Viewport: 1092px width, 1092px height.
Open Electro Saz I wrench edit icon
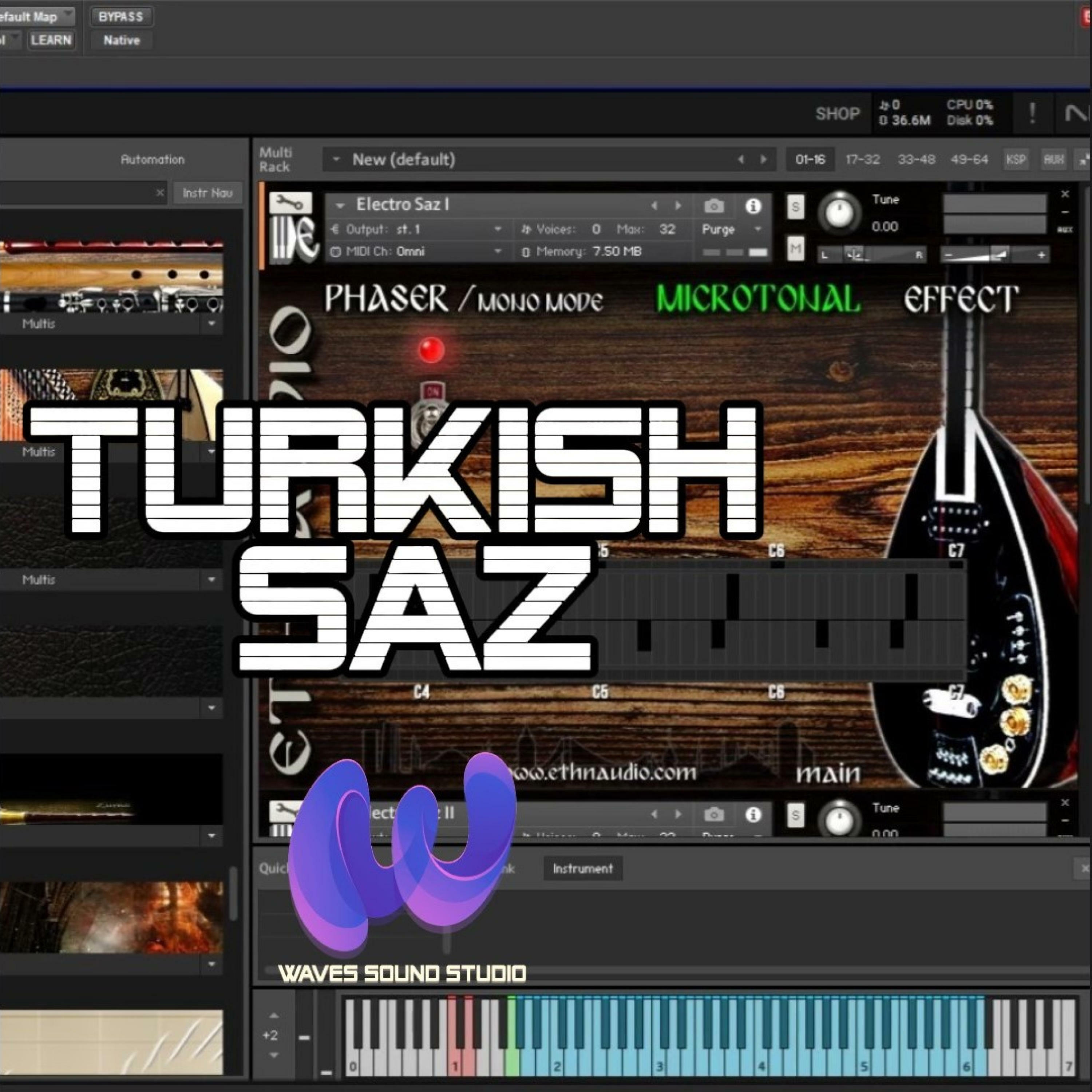(x=290, y=203)
